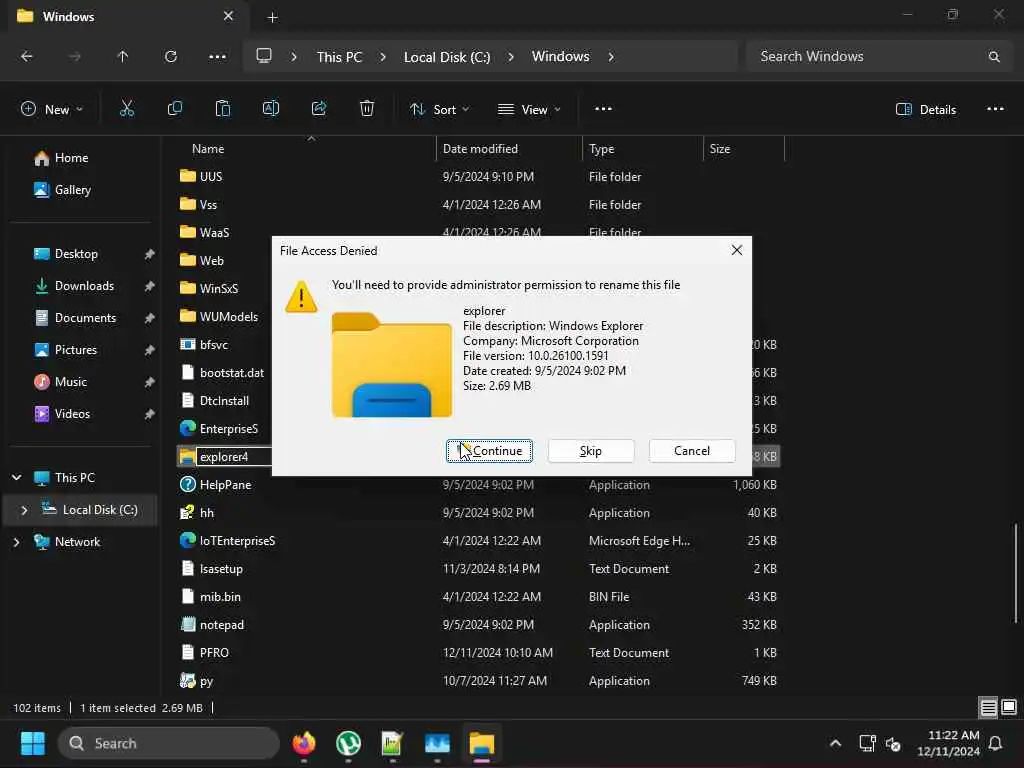Click the search magnifier icon
This screenshot has height=768, width=1024.
pos(993,57)
